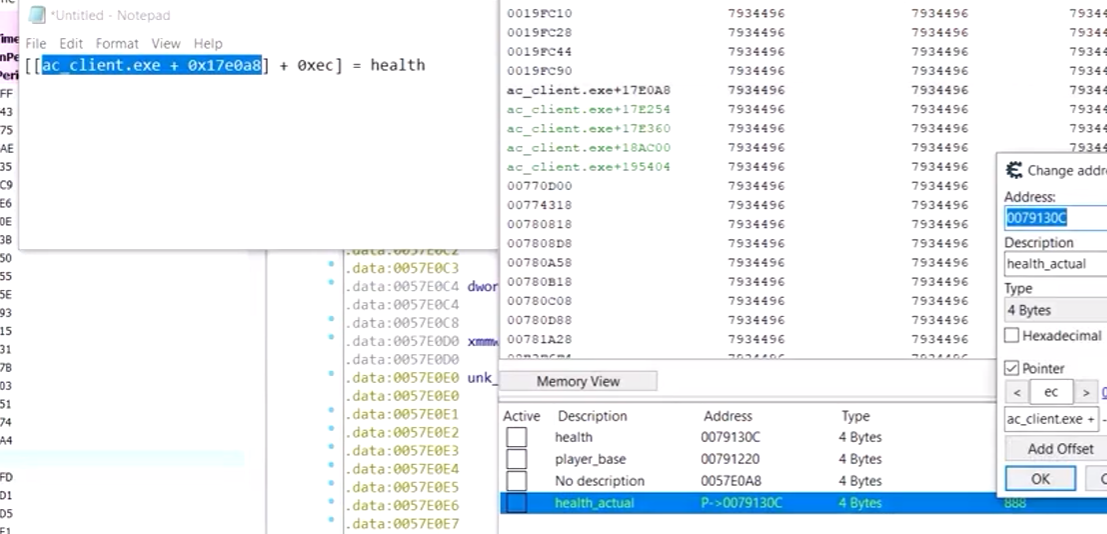Open the Type dropdown showing 4 Bytes
The width and height of the screenshot is (1107, 534).
[1055, 310]
